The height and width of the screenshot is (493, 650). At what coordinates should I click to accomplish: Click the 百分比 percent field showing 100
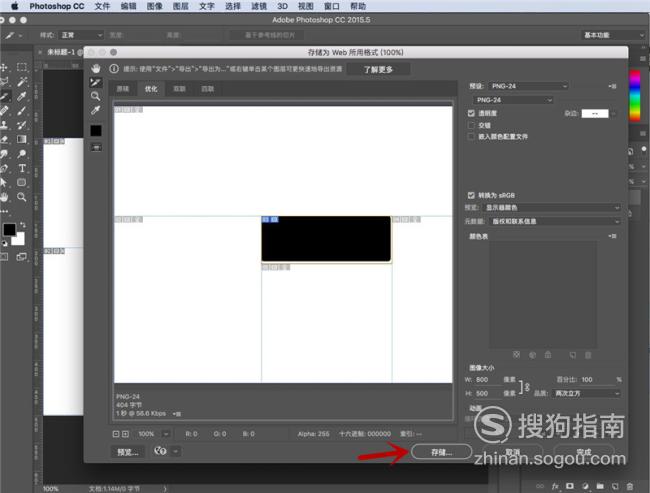tap(596, 379)
